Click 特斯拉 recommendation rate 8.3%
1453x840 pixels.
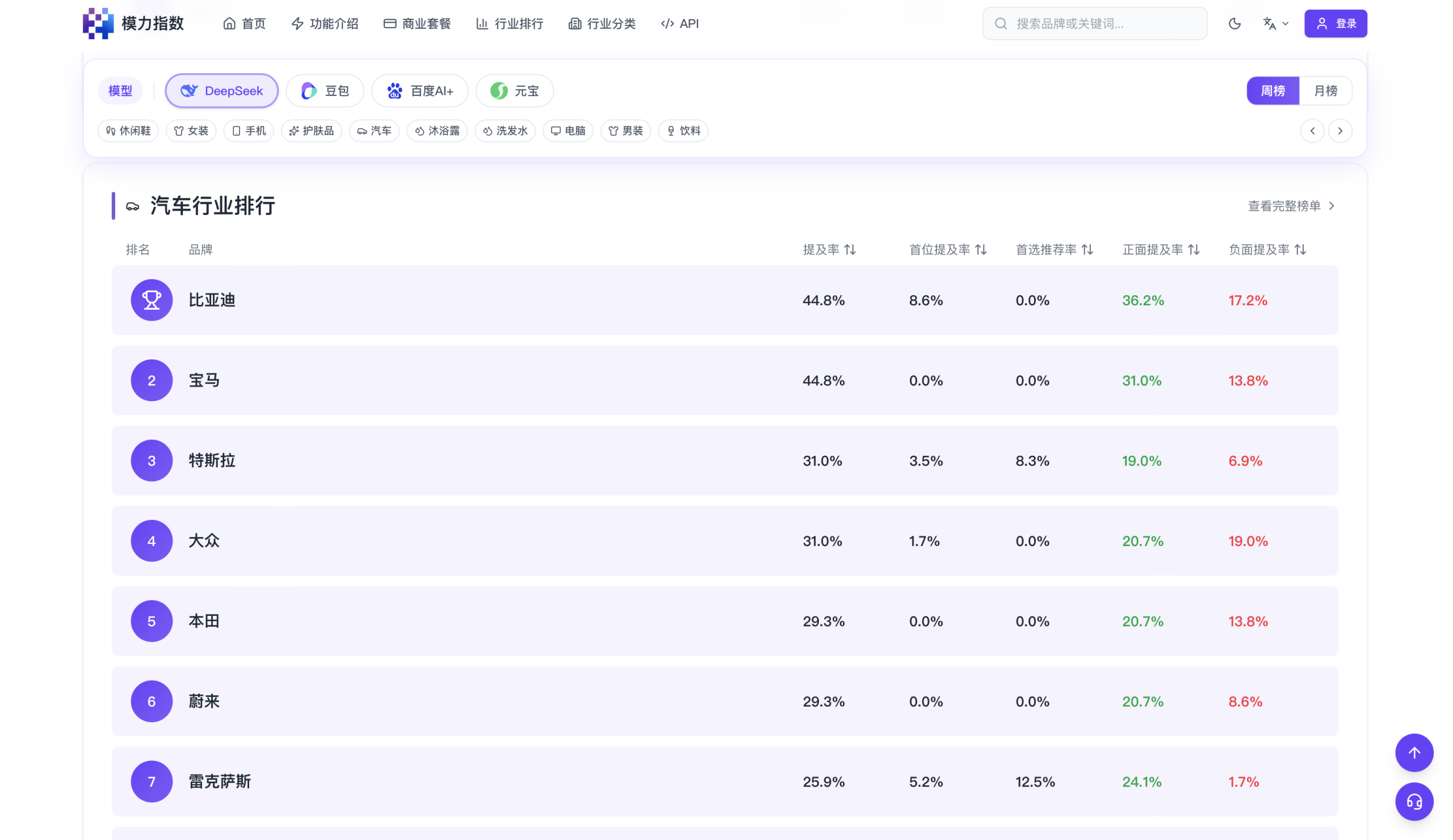(1032, 461)
